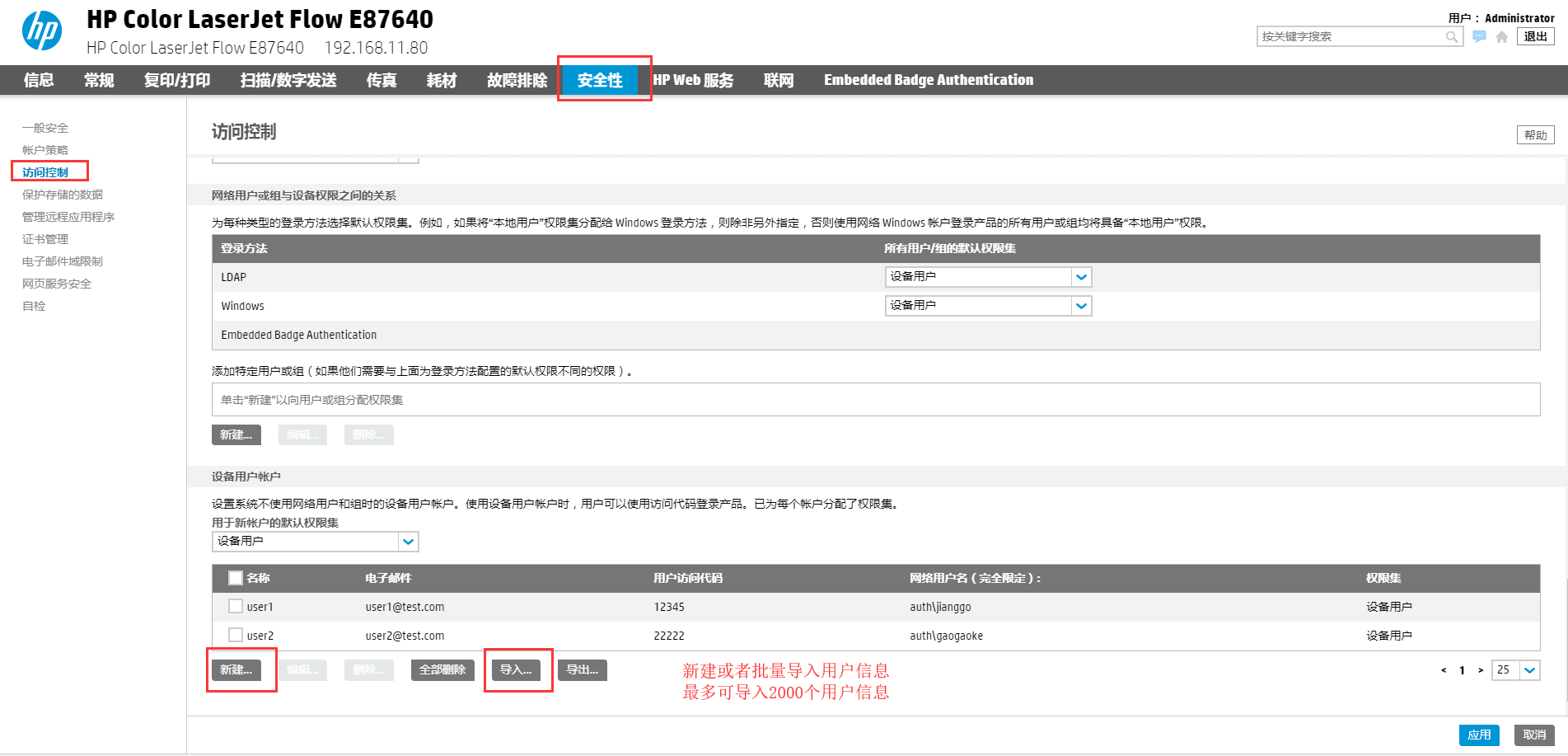Open 证书管理 in the sidebar
The height and width of the screenshot is (756, 1568).
45,239
